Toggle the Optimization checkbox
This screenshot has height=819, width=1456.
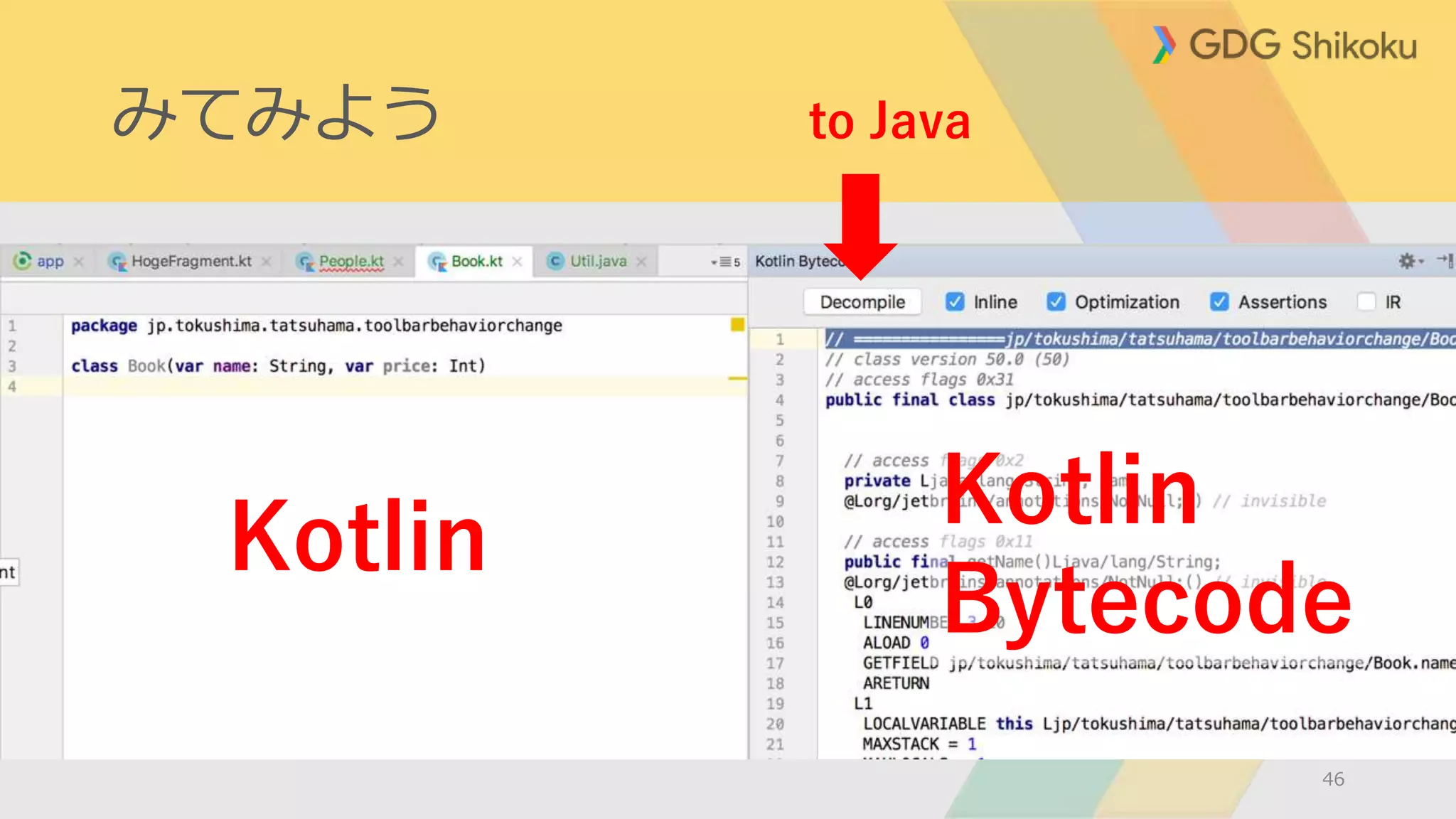pos(1056,302)
